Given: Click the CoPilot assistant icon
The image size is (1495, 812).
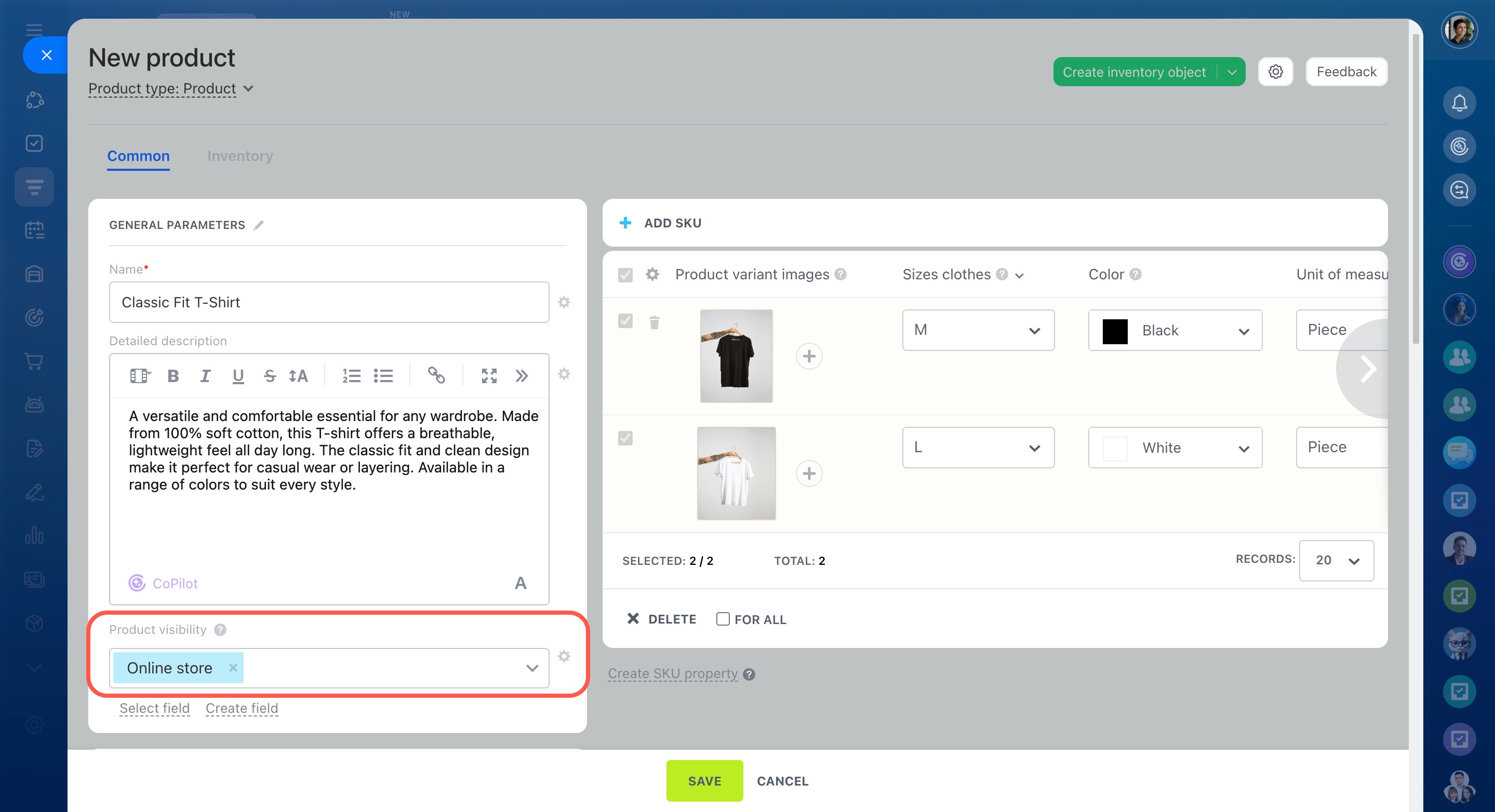Looking at the screenshot, I should click(137, 583).
